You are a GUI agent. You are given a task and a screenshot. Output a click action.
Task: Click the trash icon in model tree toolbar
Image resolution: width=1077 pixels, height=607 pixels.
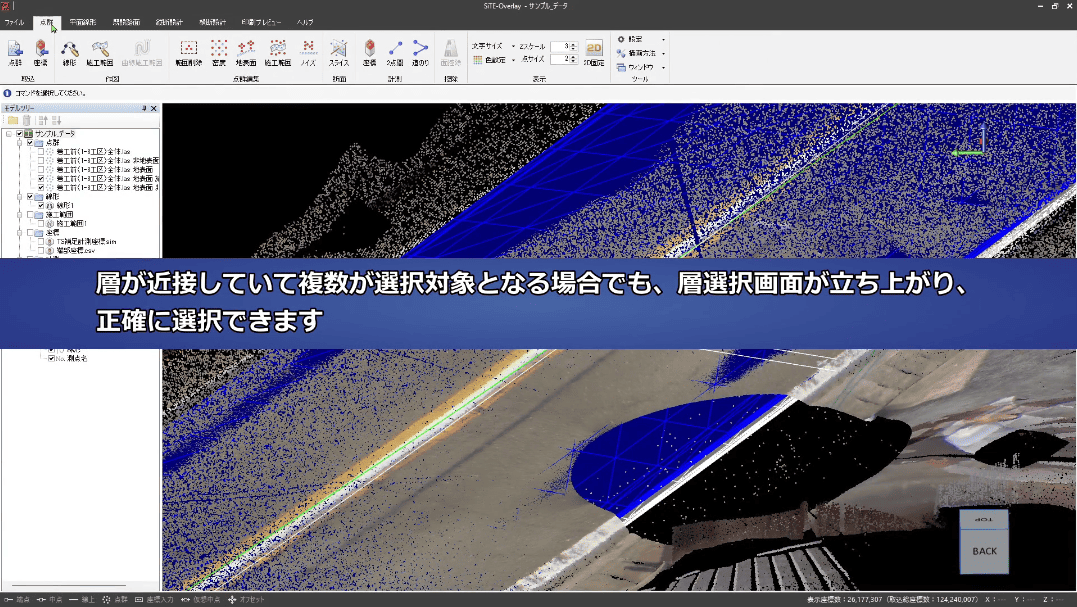click(x=27, y=120)
